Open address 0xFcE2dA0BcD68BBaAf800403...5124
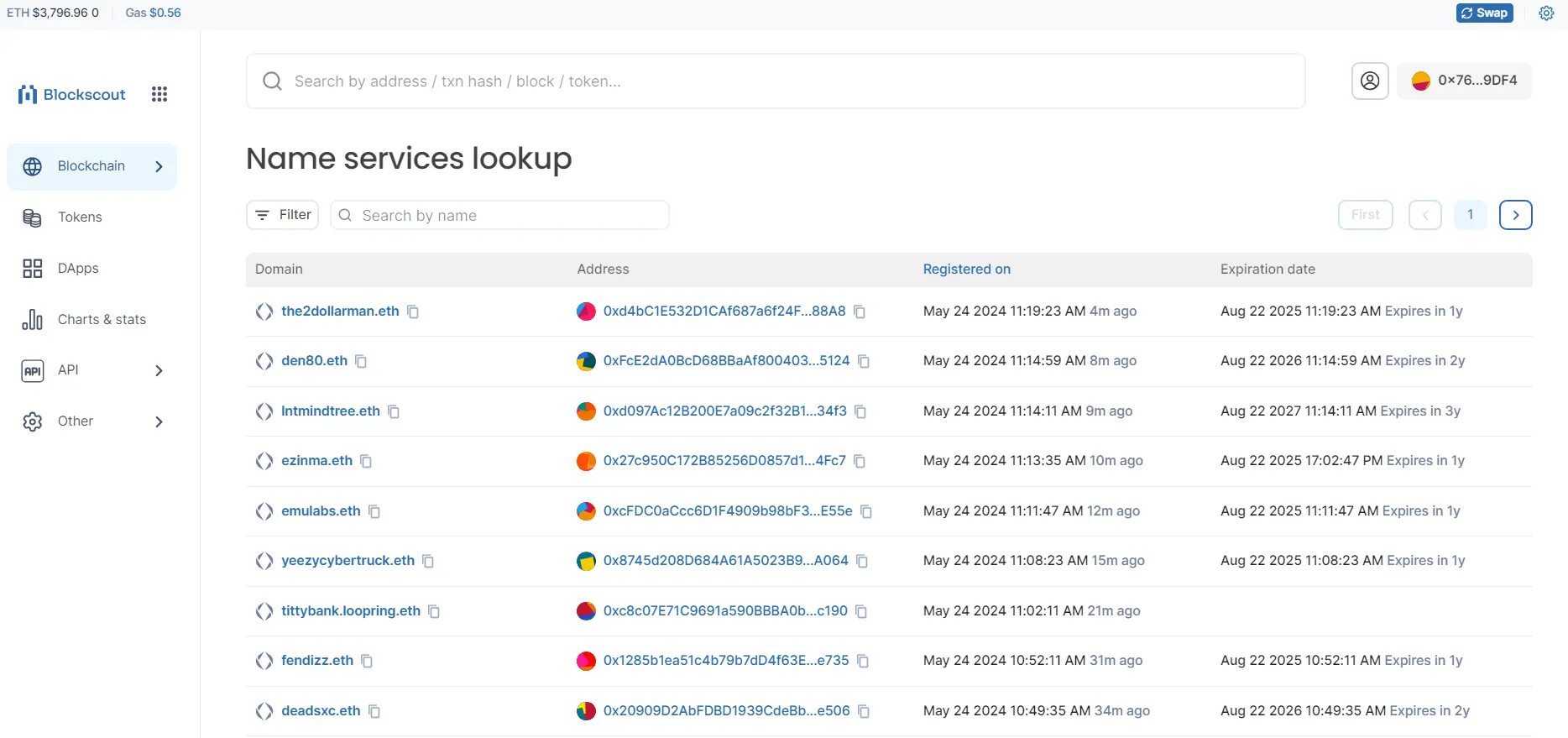Image resolution: width=1568 pixels, height=738 pixels. pyautogui.click(x=727, y=360)
